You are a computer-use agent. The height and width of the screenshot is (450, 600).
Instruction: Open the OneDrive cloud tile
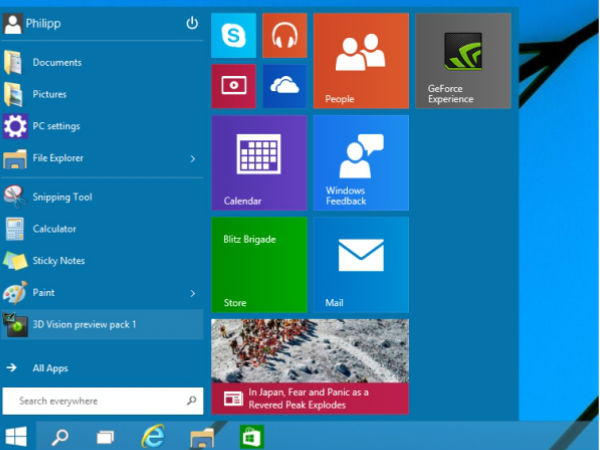[x=284, y=86]
